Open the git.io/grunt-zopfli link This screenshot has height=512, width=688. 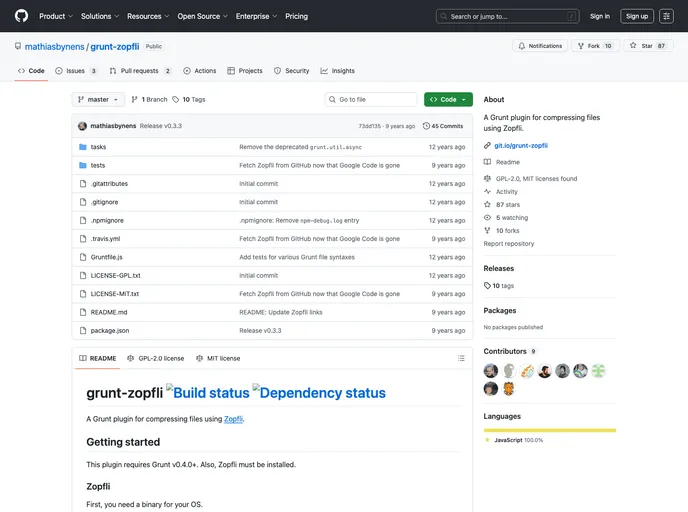point(521,146)
